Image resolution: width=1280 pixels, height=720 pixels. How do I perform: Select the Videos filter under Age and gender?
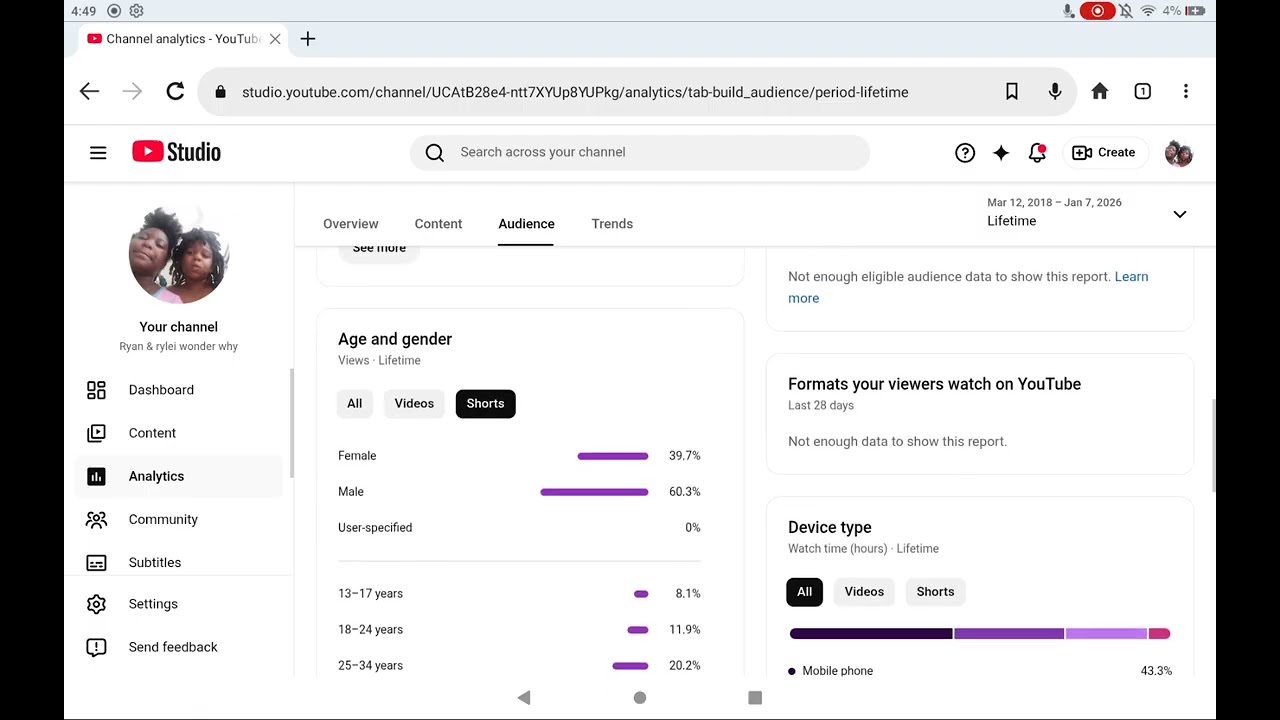coord(414,403)
